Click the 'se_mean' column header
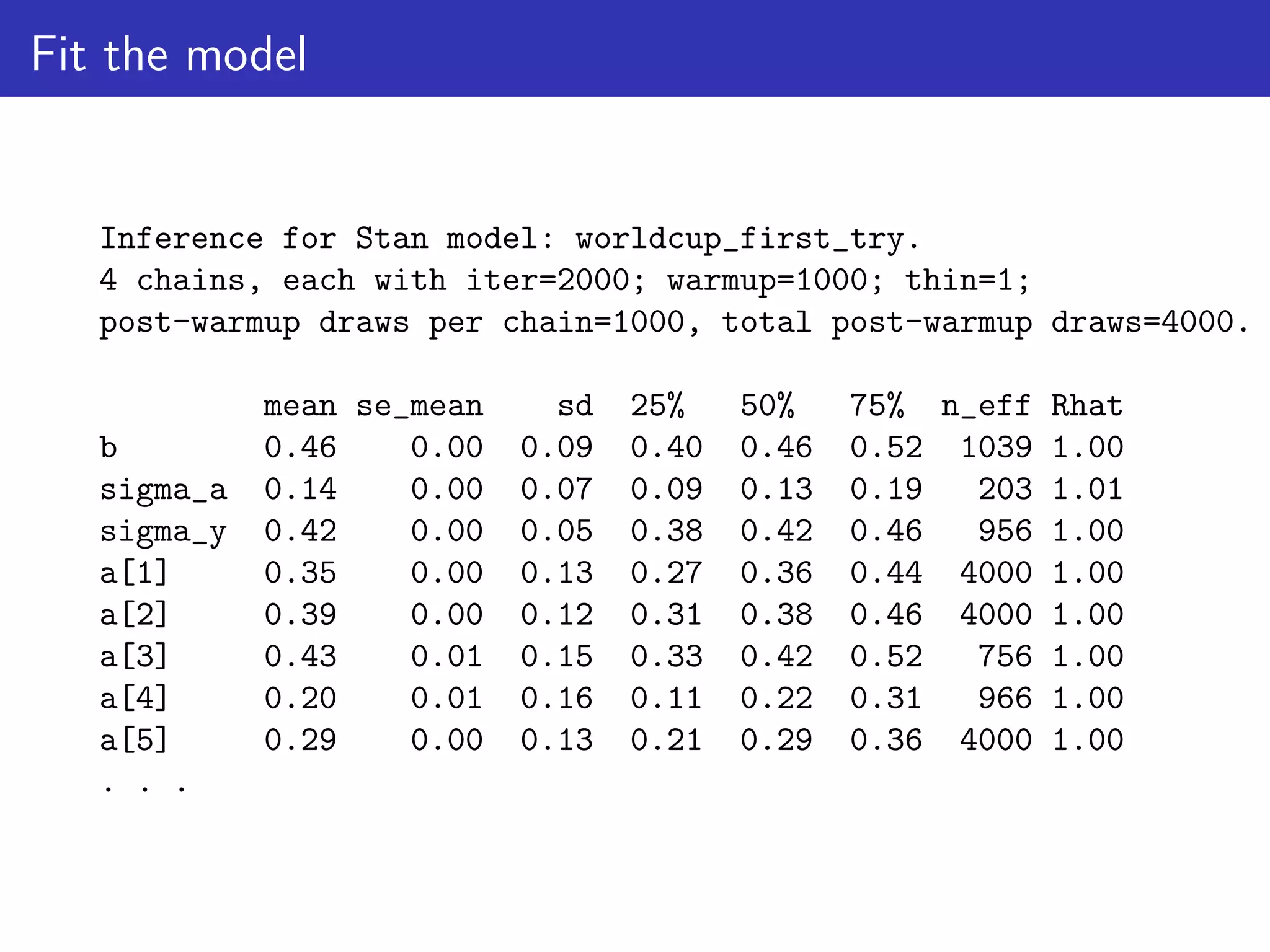Image resolution: width=1270 pixels, height=952 pixels. 419,407
